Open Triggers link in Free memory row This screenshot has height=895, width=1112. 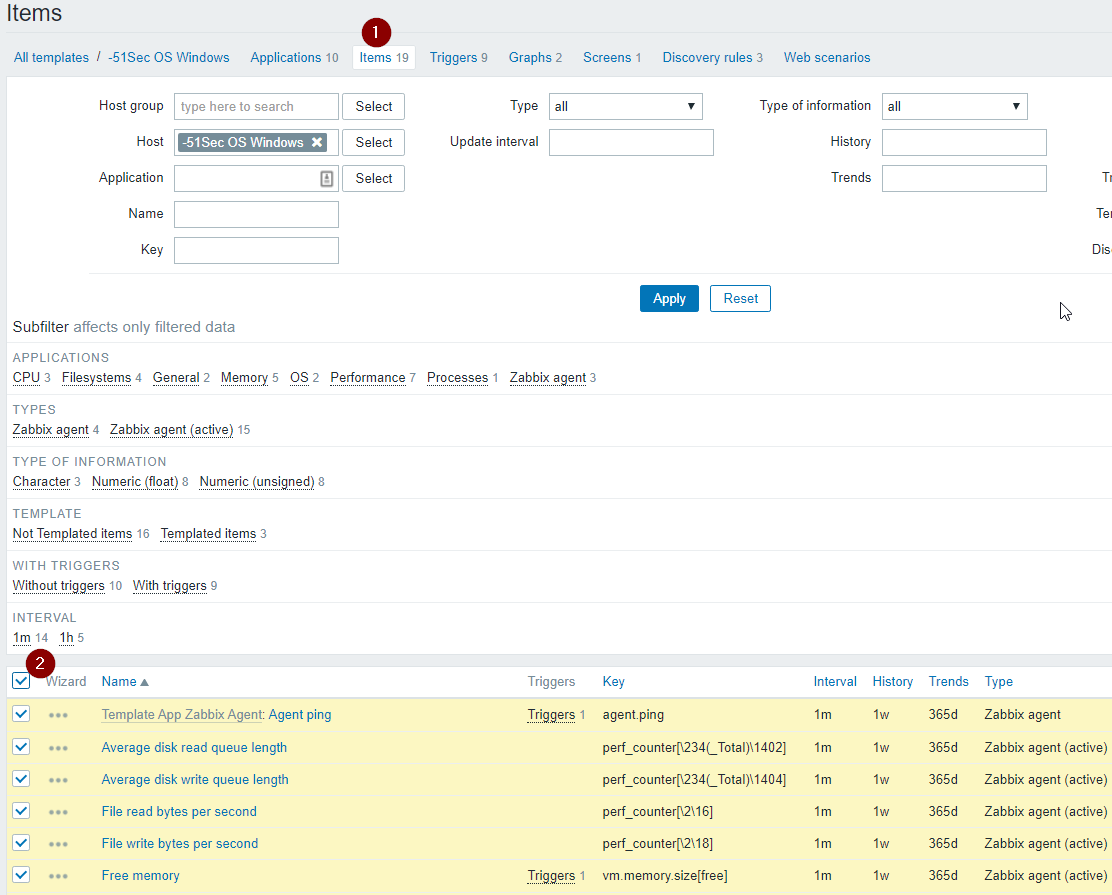551,876
